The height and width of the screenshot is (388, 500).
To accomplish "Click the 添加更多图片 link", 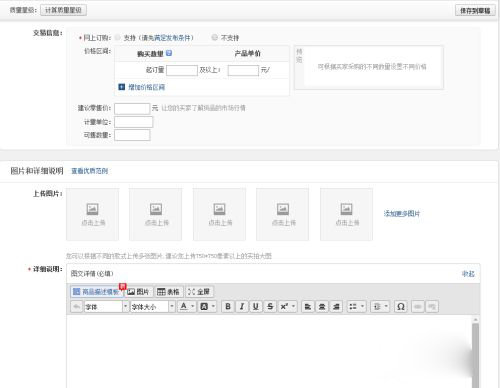I will pyautogui.click(x=402, y=214).
